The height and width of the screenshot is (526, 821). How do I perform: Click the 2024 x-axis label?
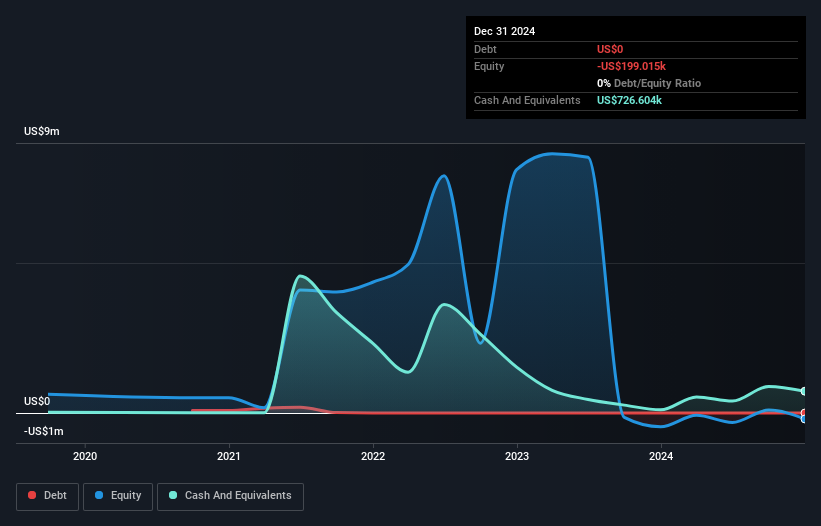click(661, 456)
